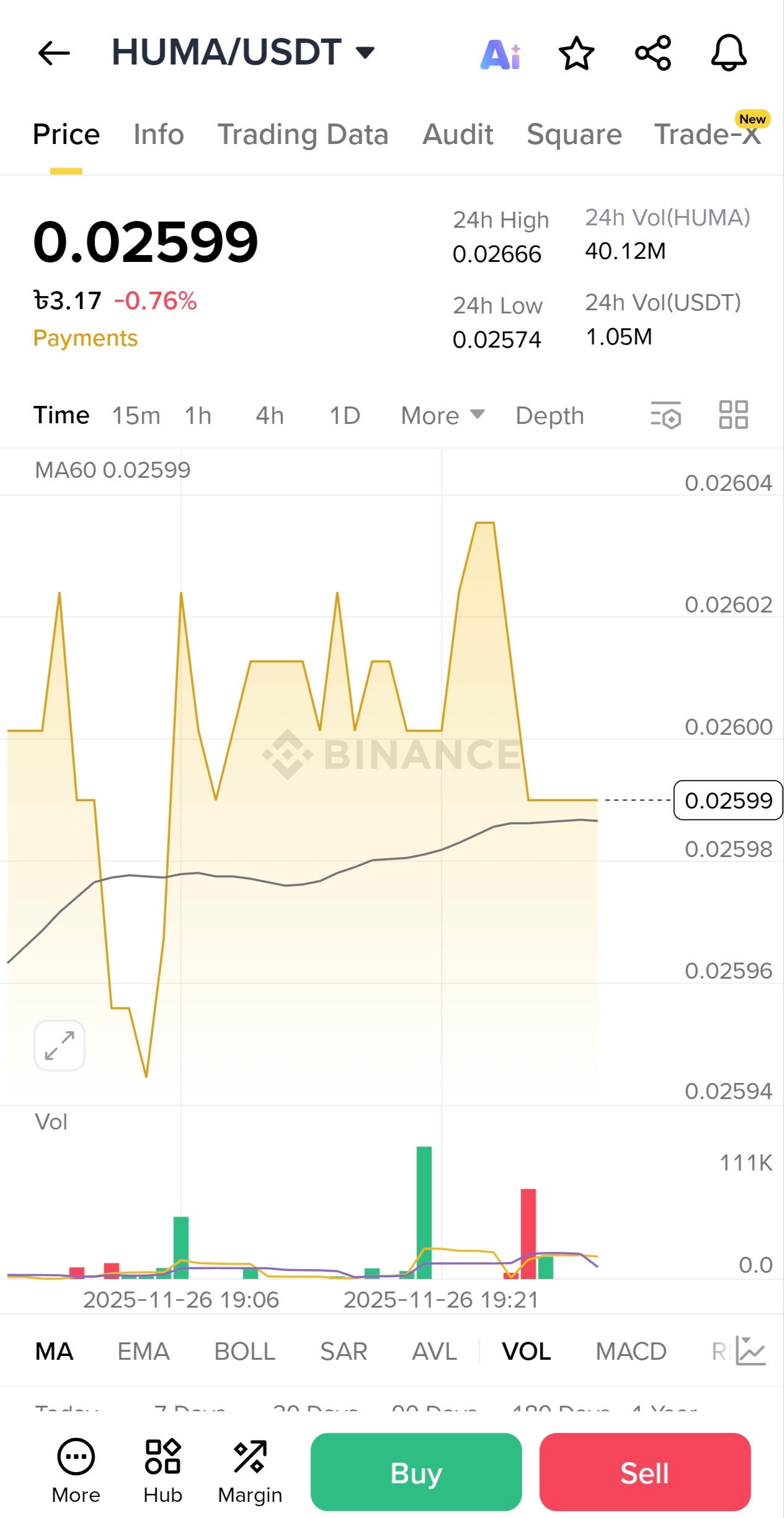Toggle the MA indicator
Screen dimensions: 784x1518
pyautogui.click(x=55, y=1351)
